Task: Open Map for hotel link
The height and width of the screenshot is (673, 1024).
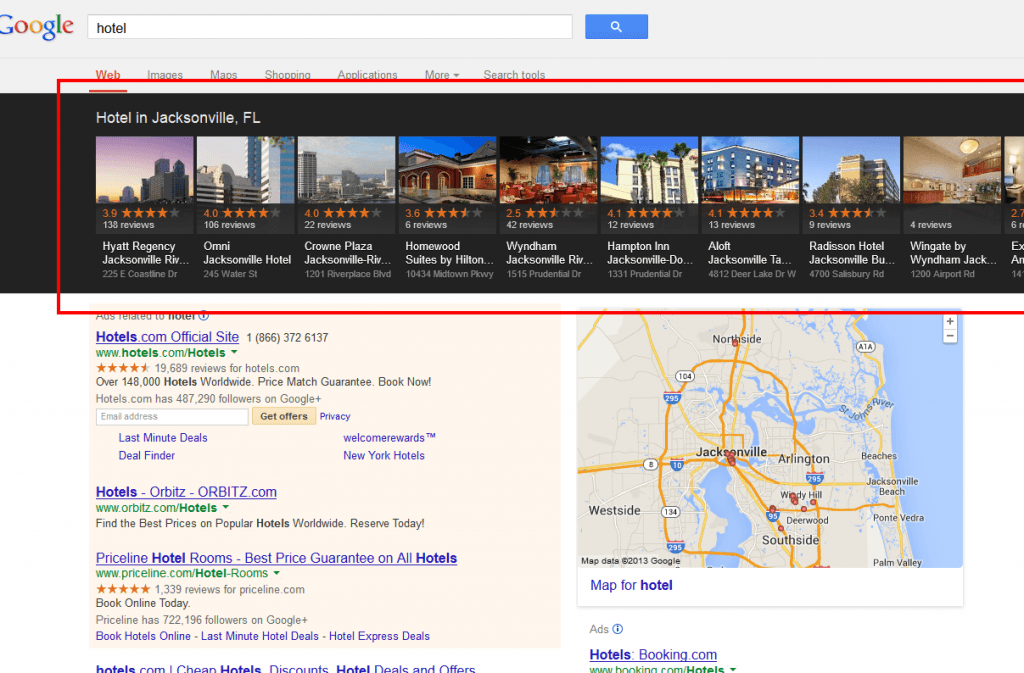Action: pos(631,586)
